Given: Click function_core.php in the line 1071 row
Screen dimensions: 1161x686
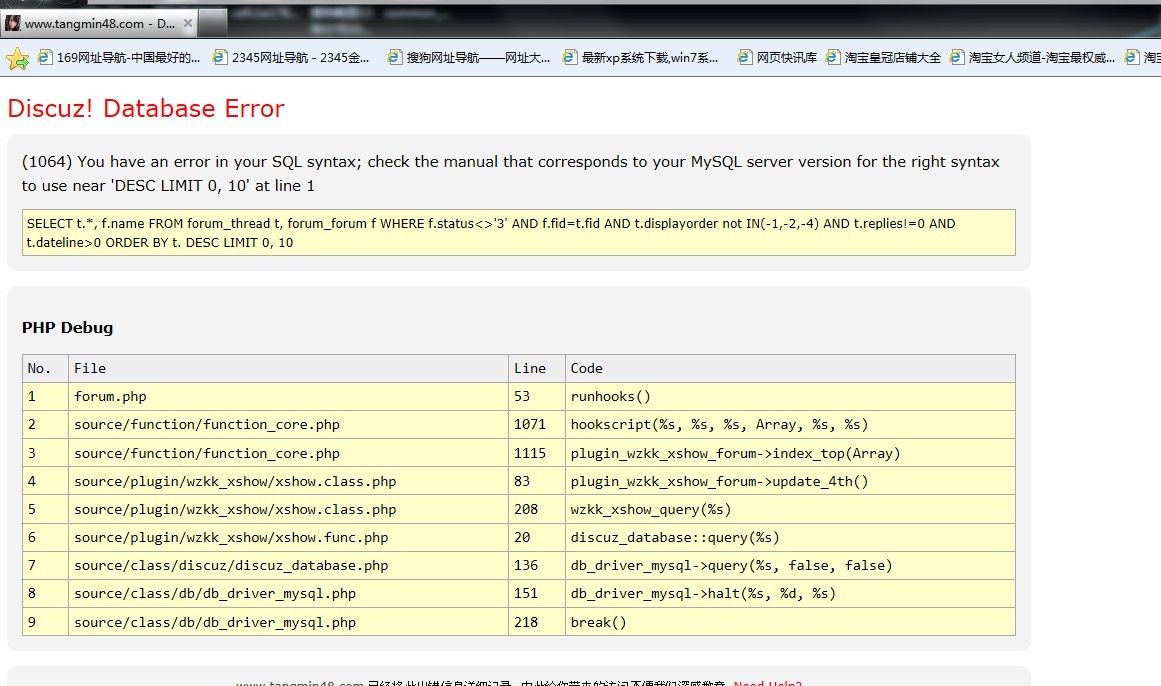Looking at the screenshot, I should click(x=289, y=424).
